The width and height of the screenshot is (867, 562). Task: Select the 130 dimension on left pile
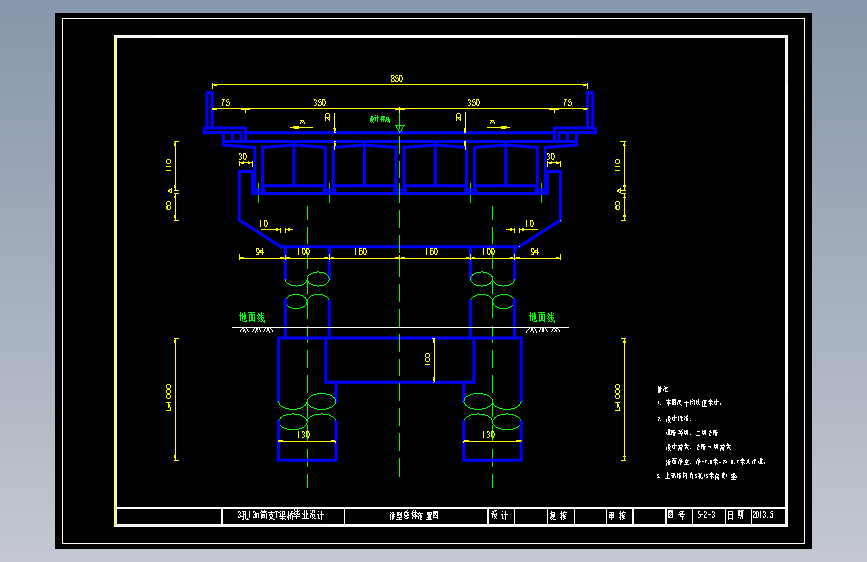pos(304,435)
